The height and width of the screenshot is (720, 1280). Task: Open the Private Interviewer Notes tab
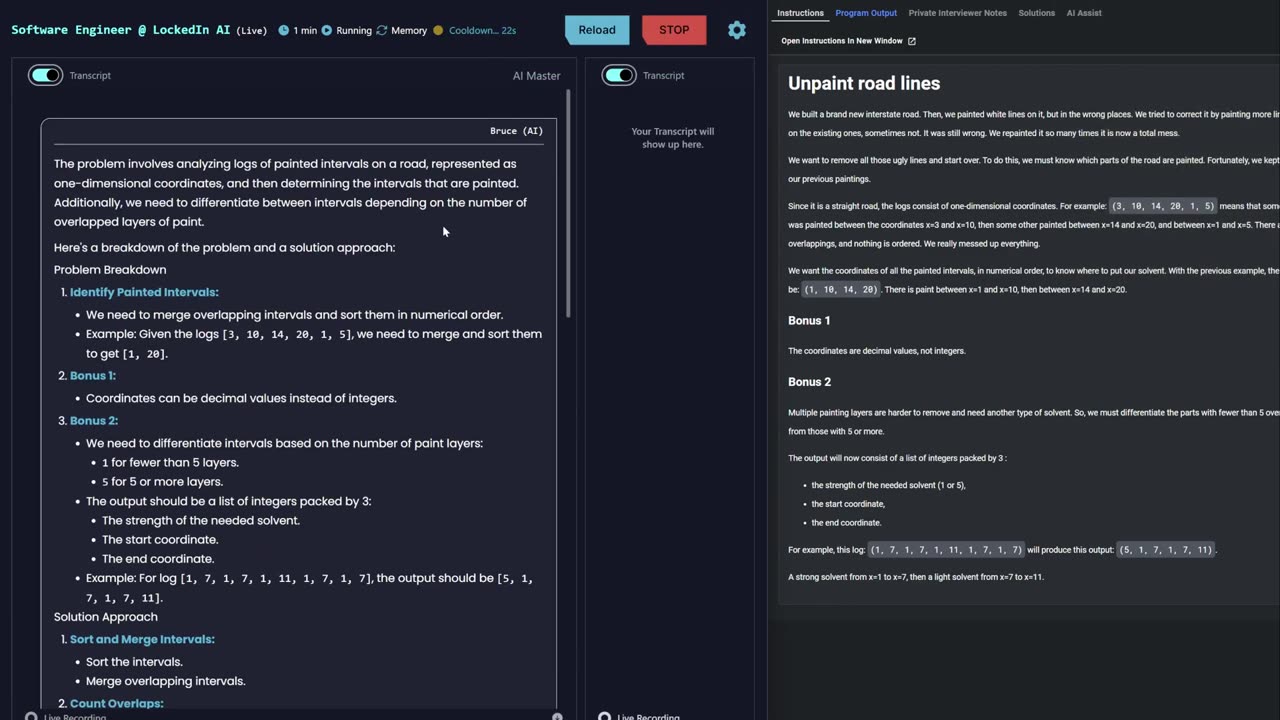[957, 13]
